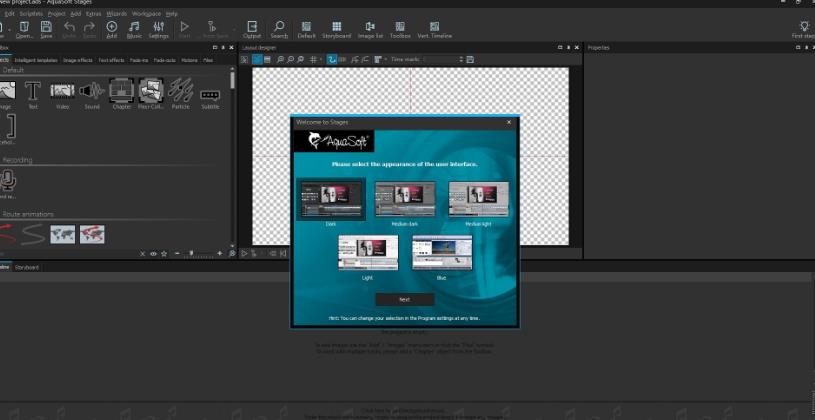This screenshot has height=420, width=815.
Task: Click the Save toolbar icon
Action: (x=46, y=30)
